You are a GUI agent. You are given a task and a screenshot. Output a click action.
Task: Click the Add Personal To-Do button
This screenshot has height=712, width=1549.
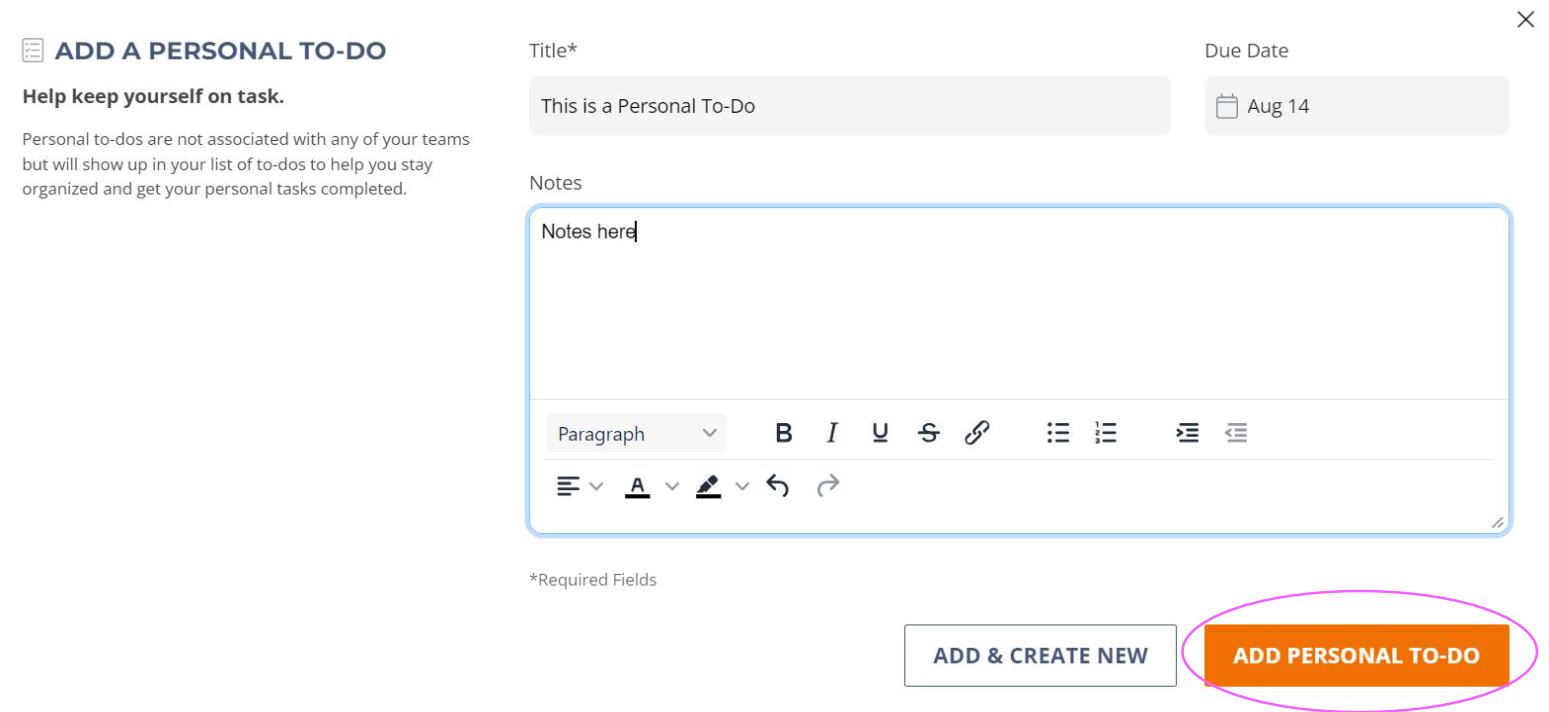pos(1356,656)
